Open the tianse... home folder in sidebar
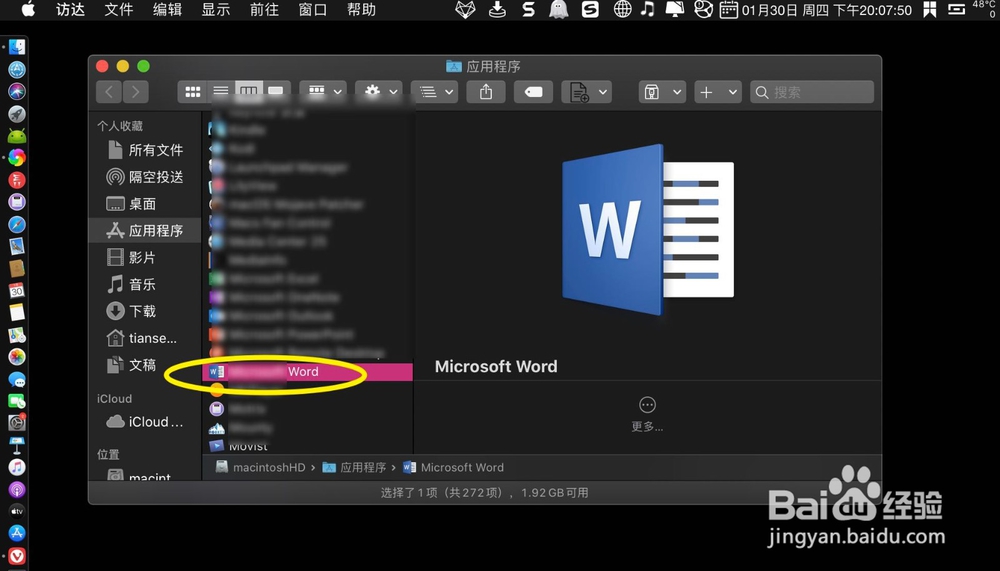This screenshot has width=1000, height=571. pos(145,337)
